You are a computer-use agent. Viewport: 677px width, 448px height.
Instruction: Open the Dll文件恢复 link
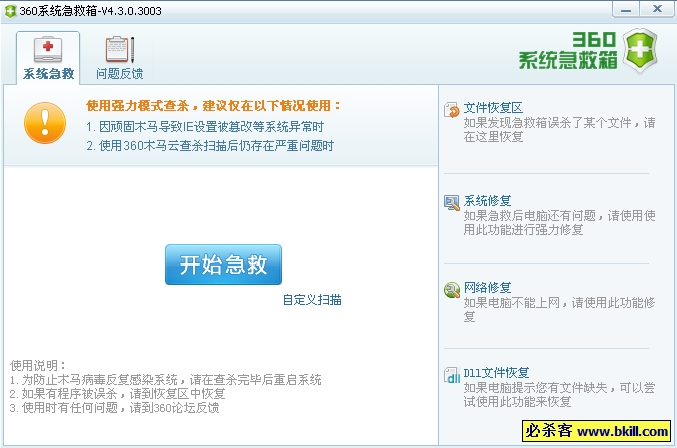[x=496, y=372]
